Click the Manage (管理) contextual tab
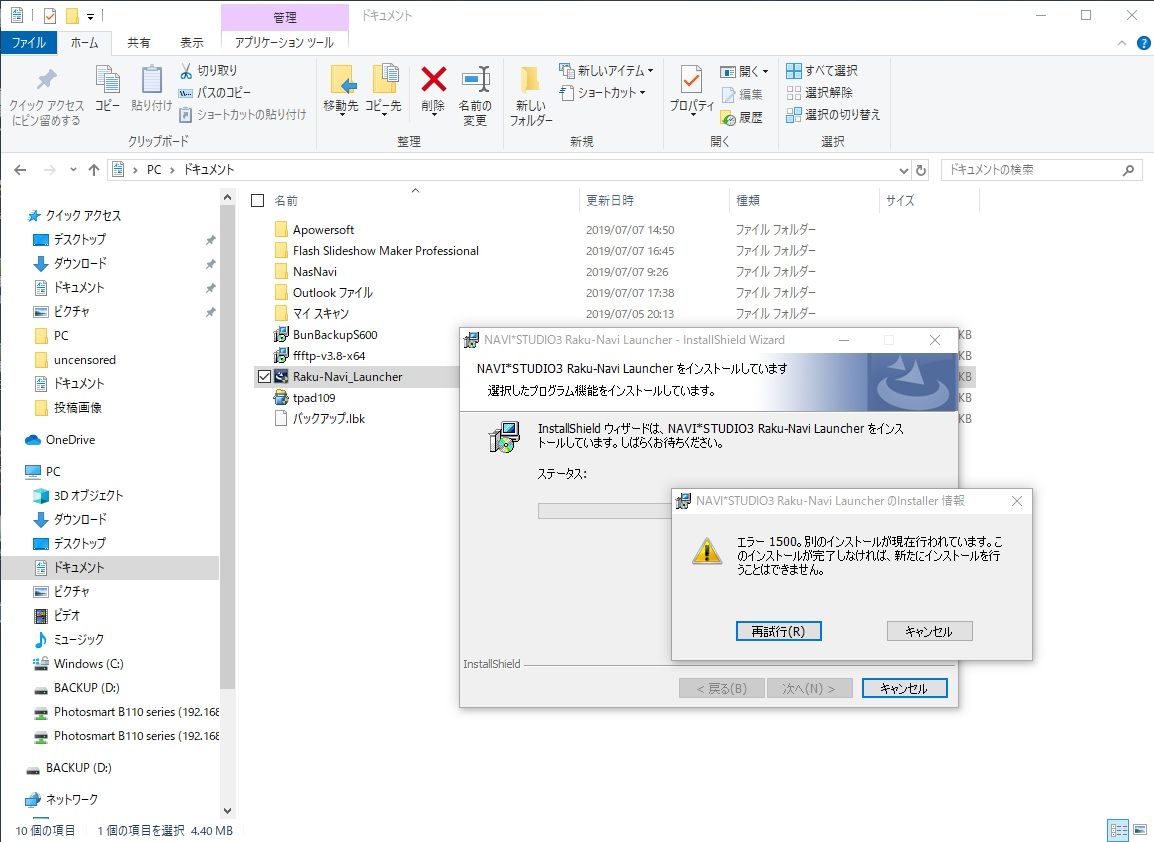The height and width of the screenshot is (842, 1154). coord(285,17)
